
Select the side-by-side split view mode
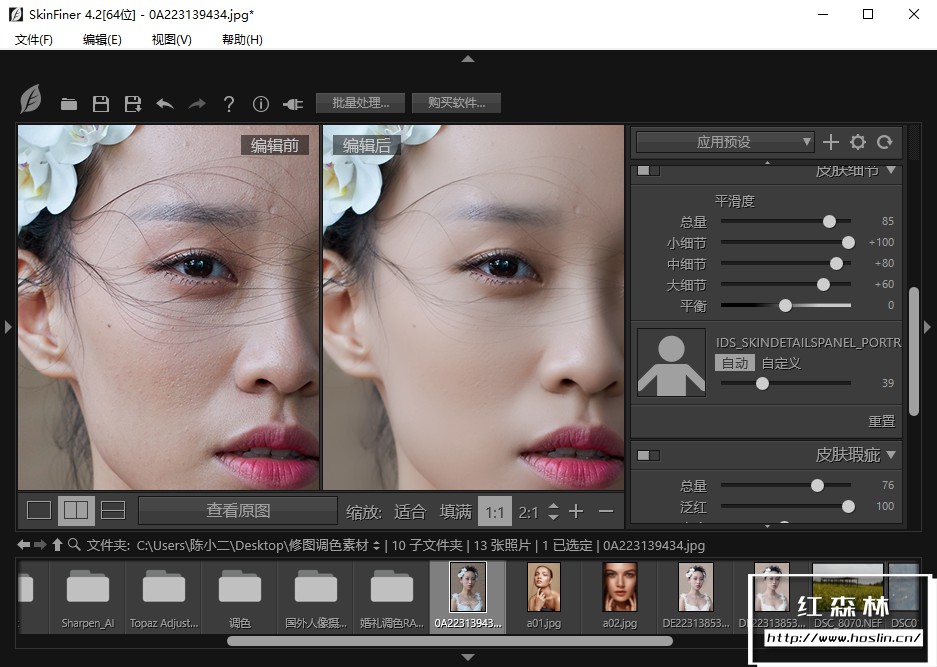click(76, 510)
